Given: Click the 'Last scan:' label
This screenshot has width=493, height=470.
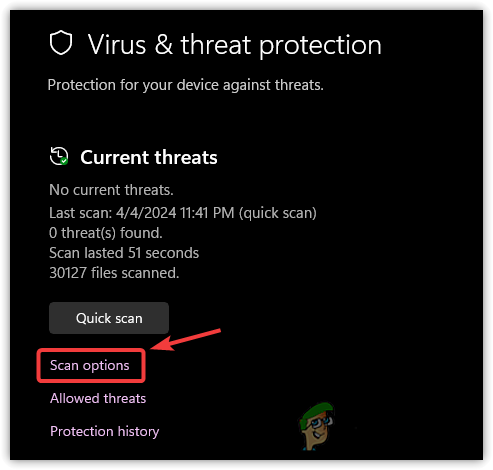Looking at the screenshot, I should pos(81,213).
